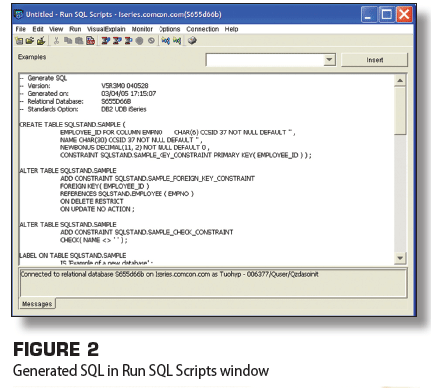Click the Relational Database S655D66B line

click(x=75, y=101)
